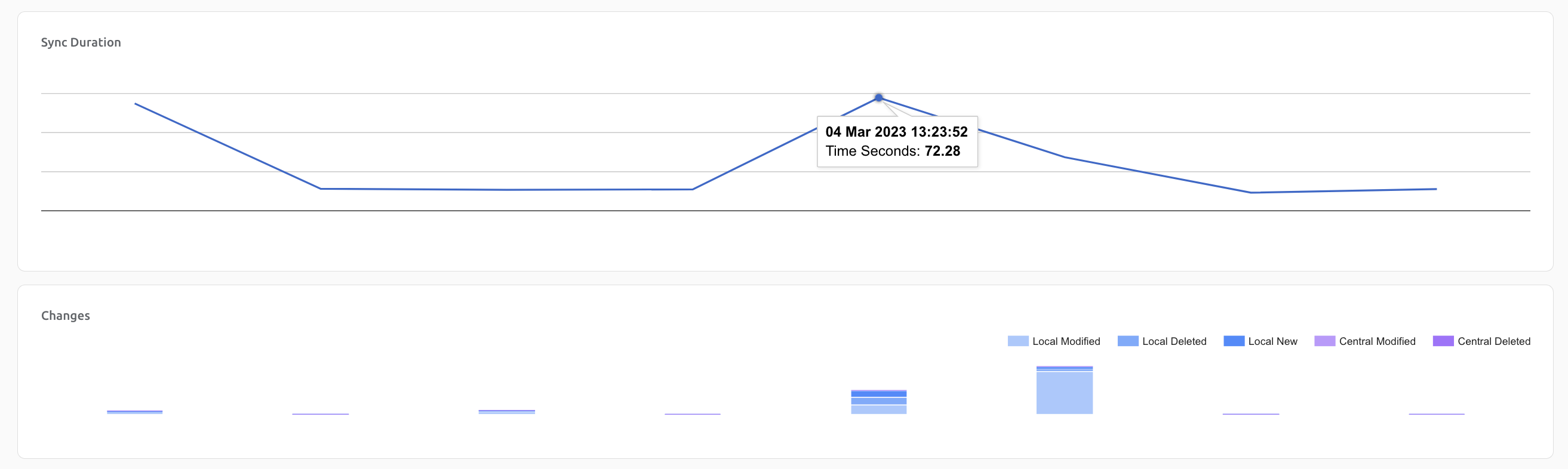Click the "Sync Duration" chart title
This screenshot has width=1568, height=469.
[x=81, y=42]
